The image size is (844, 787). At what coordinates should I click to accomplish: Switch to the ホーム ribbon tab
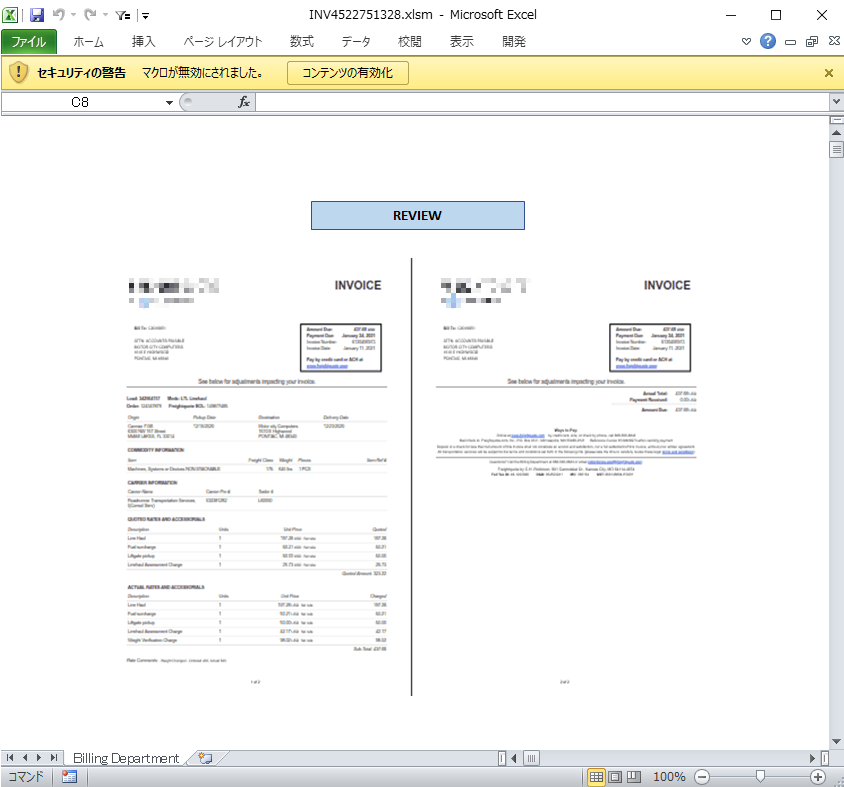88,41
